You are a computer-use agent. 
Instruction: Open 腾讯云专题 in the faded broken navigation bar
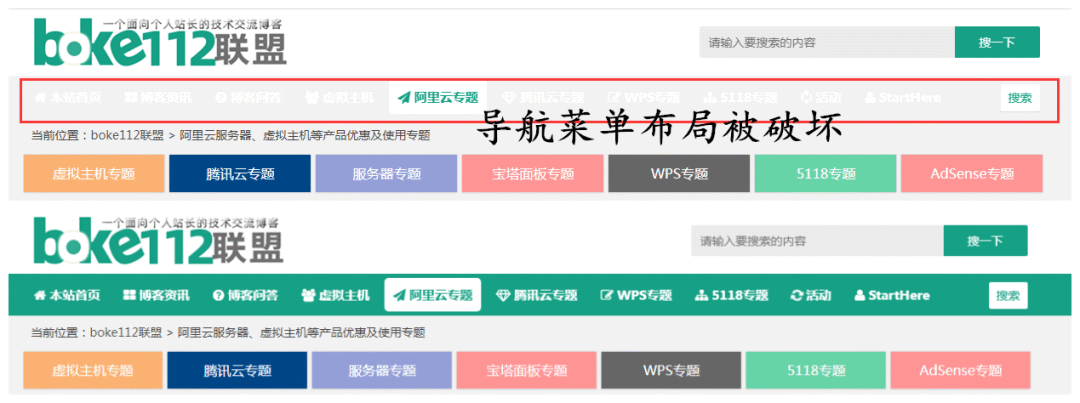(x=543, y=97)
